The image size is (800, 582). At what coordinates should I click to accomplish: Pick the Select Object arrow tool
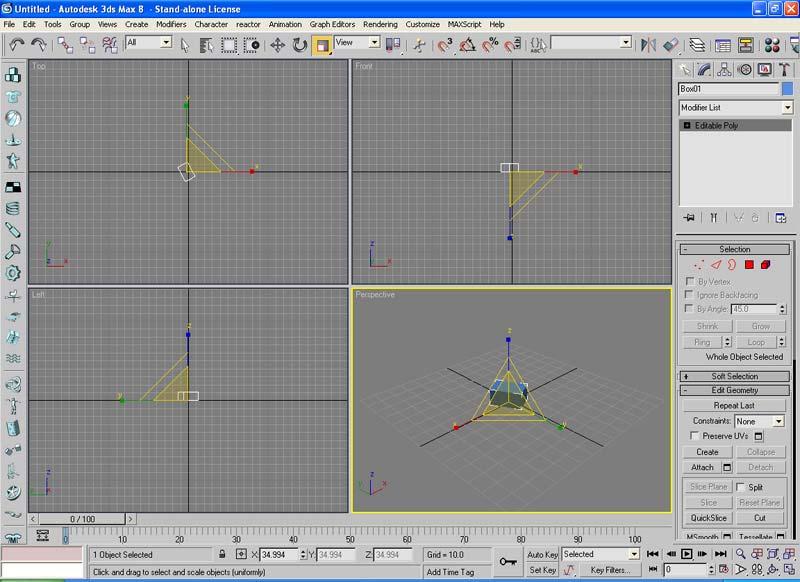pyautogui.click(x=185, y=45)
